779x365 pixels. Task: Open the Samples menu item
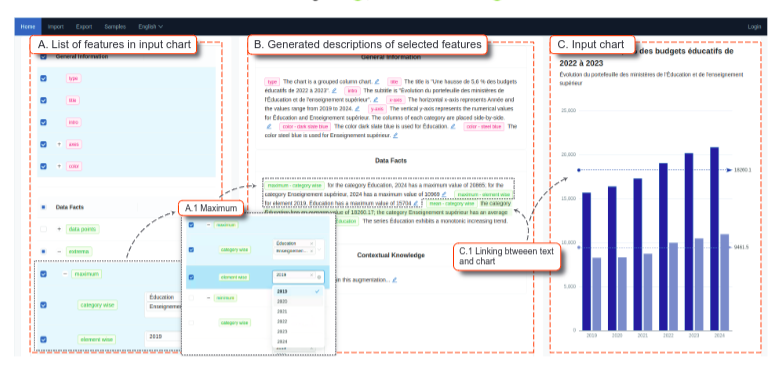[115, 27]
